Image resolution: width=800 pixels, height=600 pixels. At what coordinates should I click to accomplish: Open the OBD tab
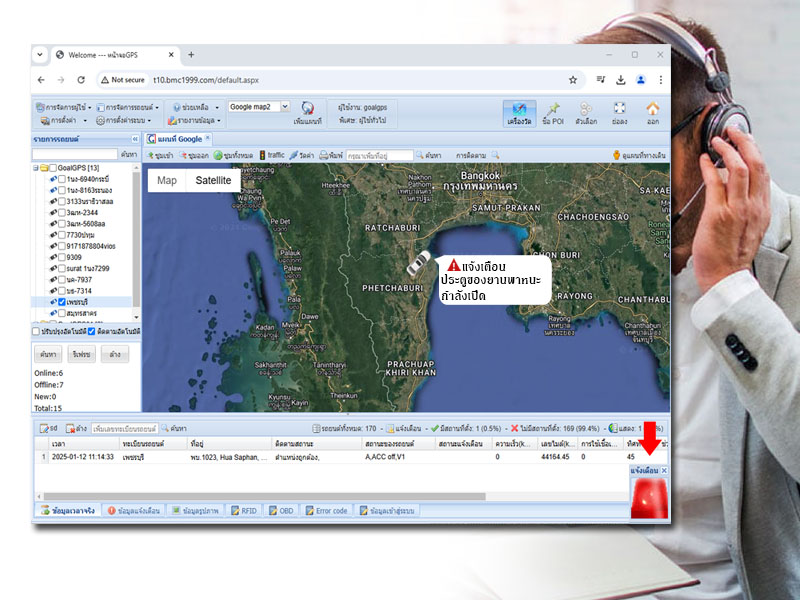(x=281, y=511)
